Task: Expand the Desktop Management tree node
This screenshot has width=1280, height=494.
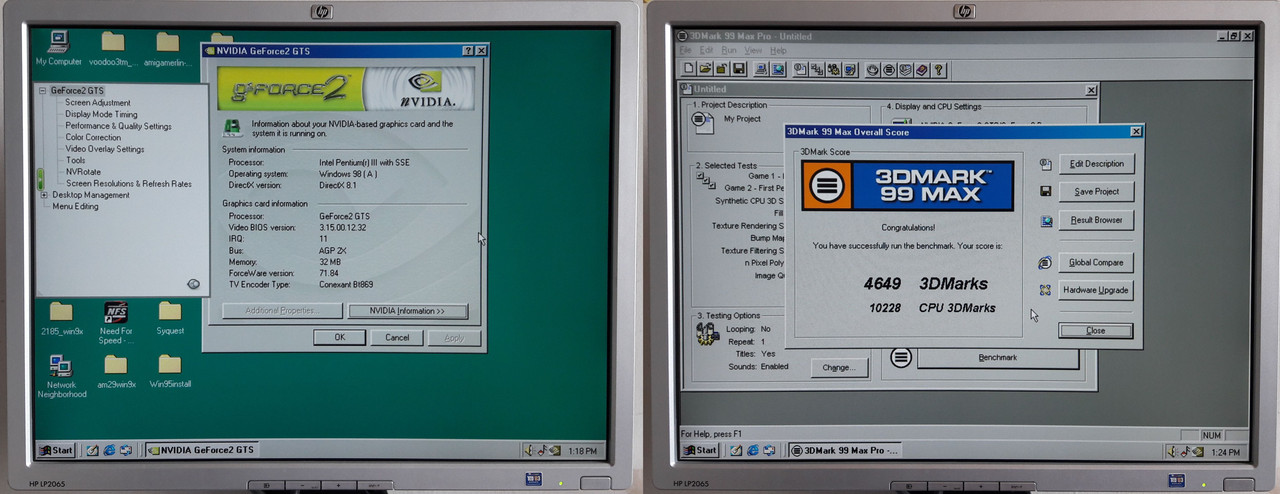Action: click(x=43, y=195)
